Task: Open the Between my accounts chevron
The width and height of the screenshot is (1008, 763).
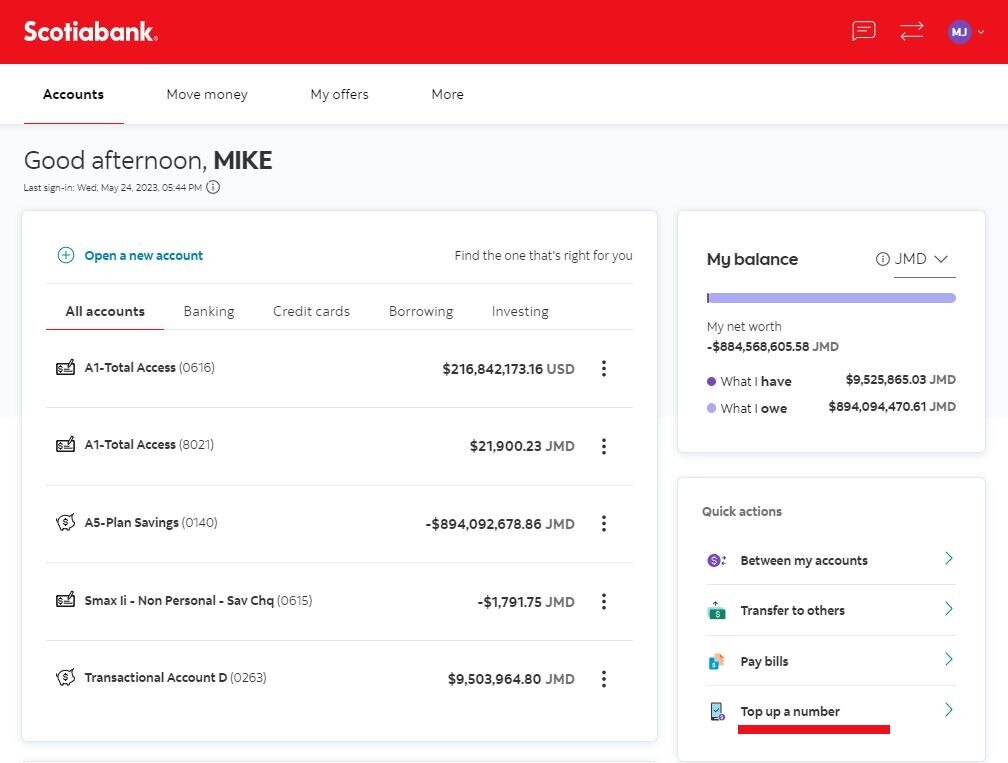Action: (x=949, y=558)
